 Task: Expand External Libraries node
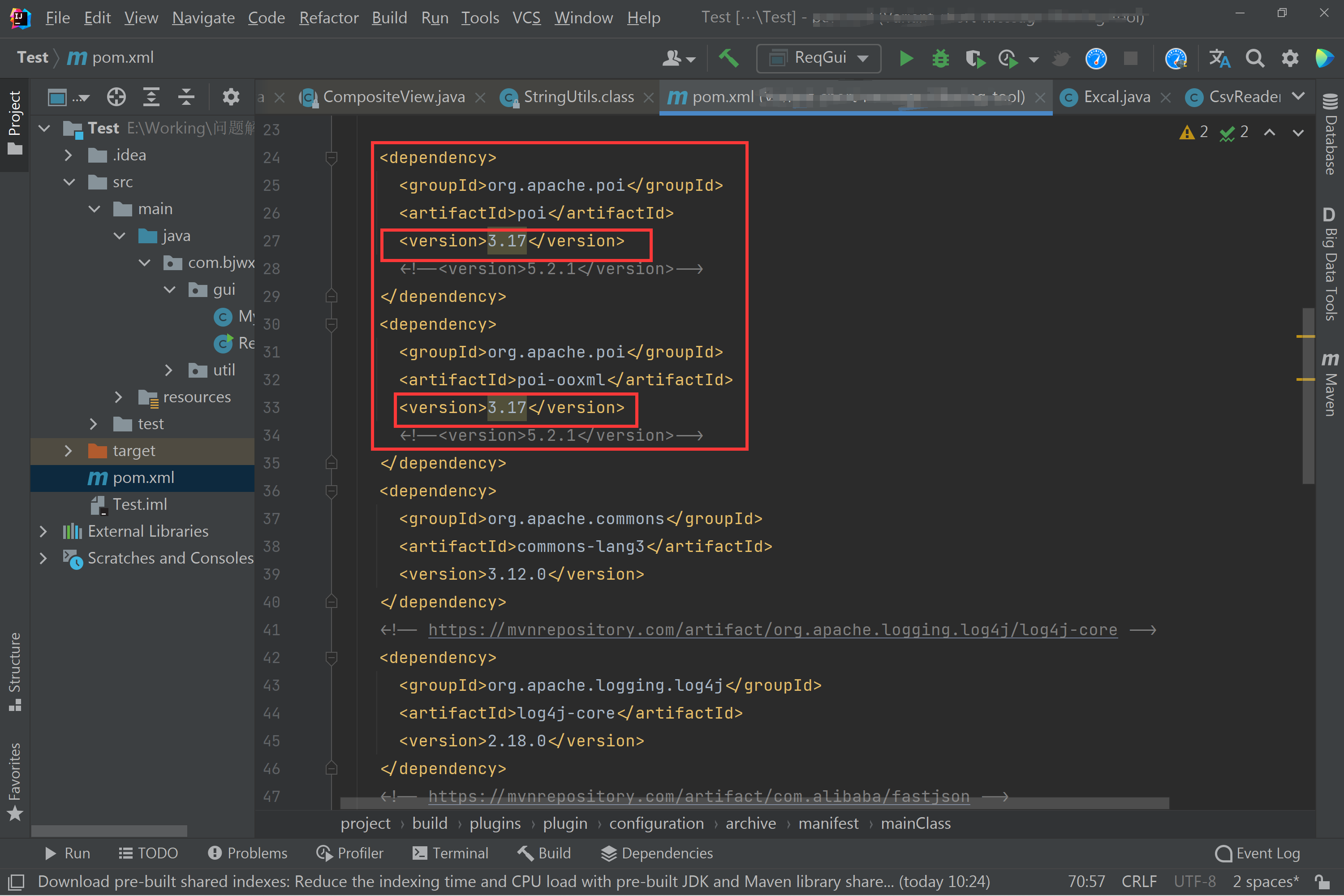43,531
